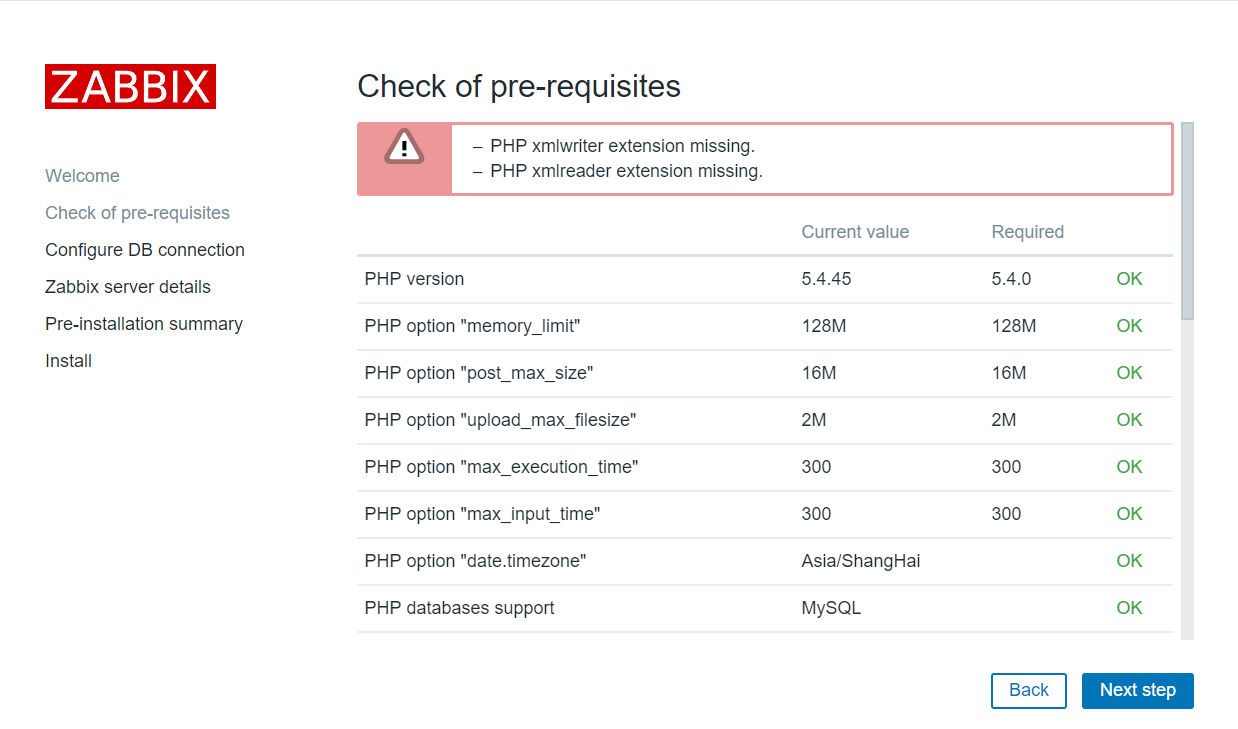1238x729 pixels.
Task: Click the OK status for upload_max_filesize
Action: click(1129, 419)
